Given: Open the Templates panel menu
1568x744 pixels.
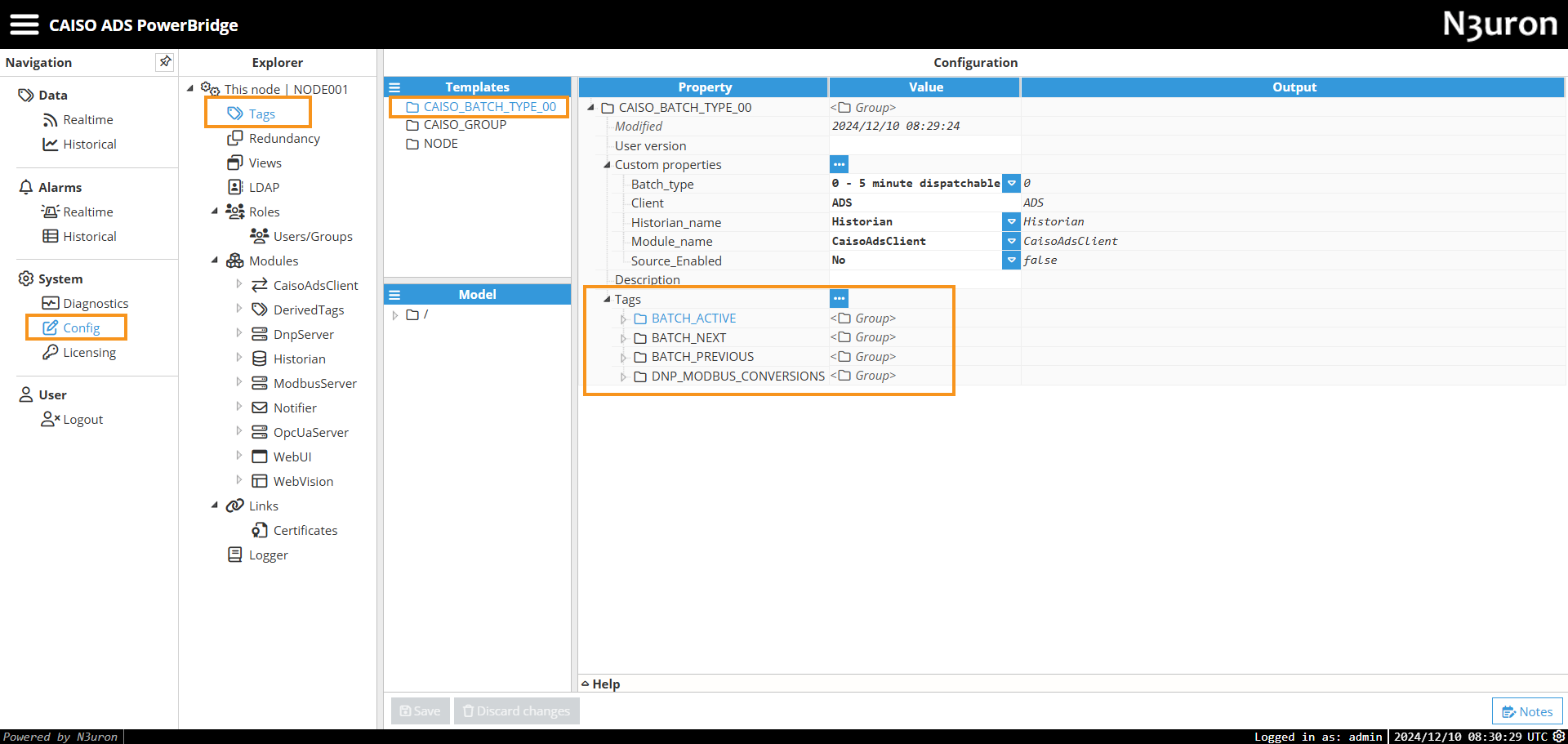Looking at the screenshot, I should pos(394,87).
